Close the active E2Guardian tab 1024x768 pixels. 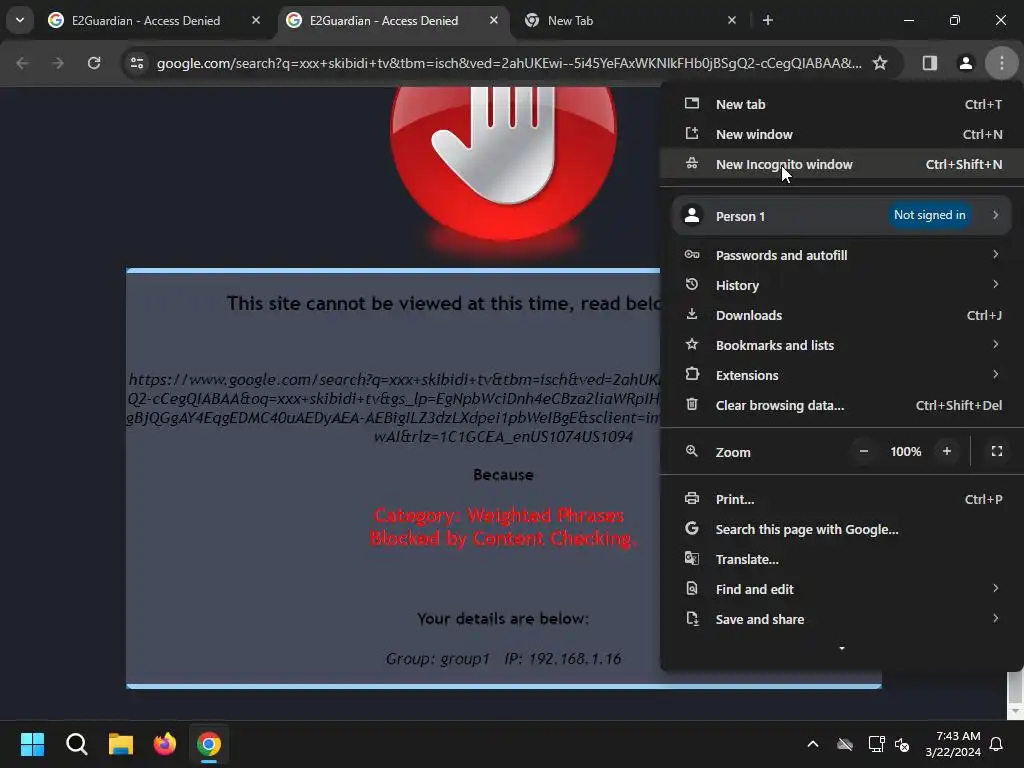coord(494,20)
